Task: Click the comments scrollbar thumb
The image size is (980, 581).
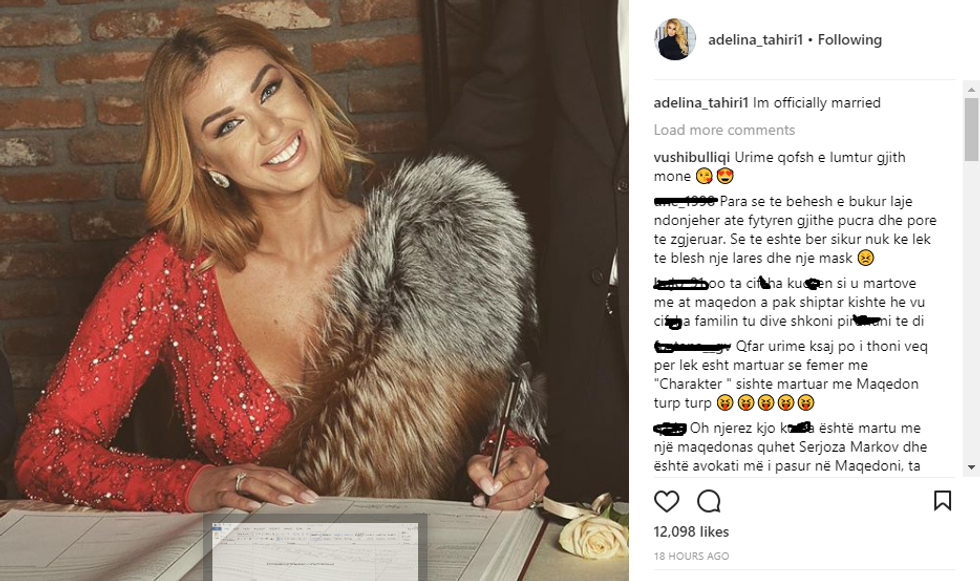Action: click(x=971, y=129)
